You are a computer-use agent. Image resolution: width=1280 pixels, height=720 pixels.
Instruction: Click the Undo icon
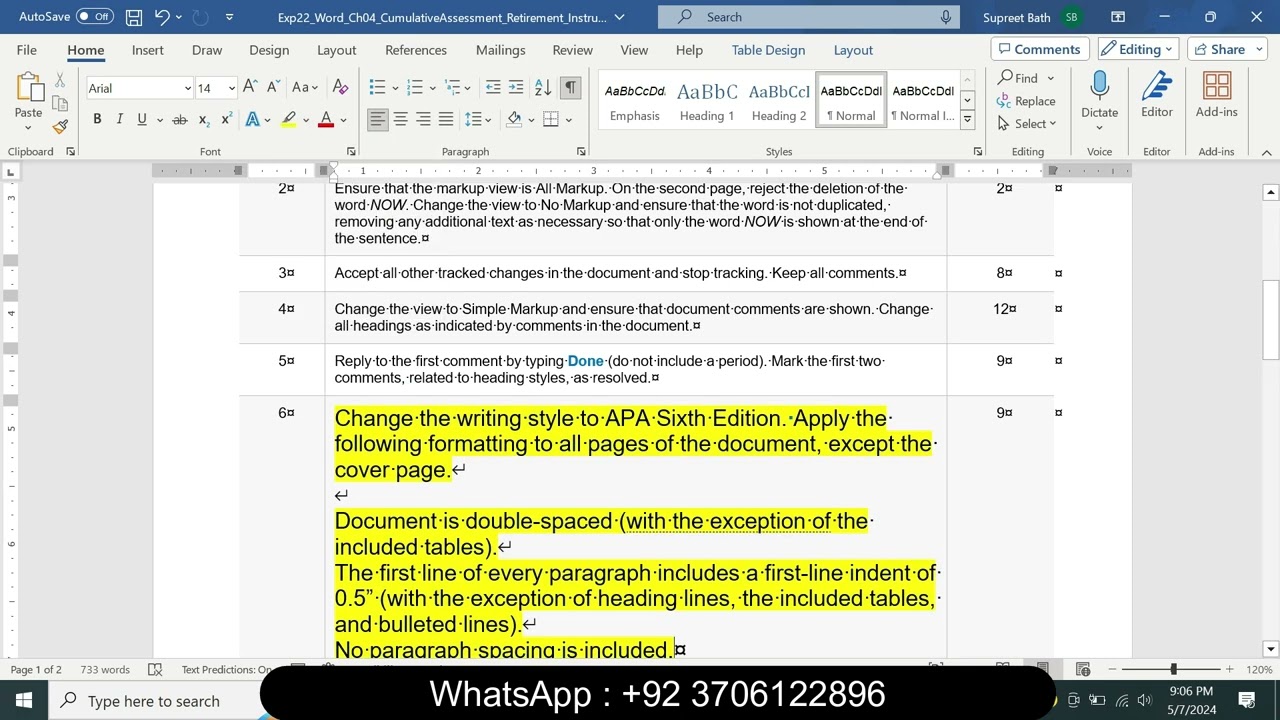click(x=162, y=17)
